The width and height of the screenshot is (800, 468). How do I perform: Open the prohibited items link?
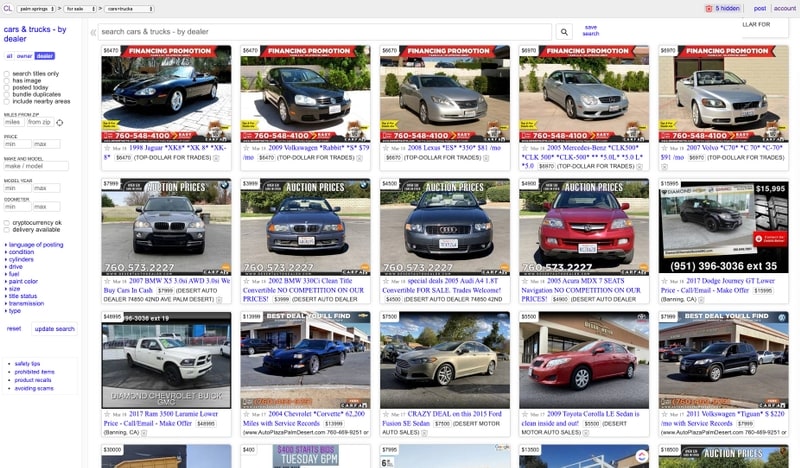34,372
